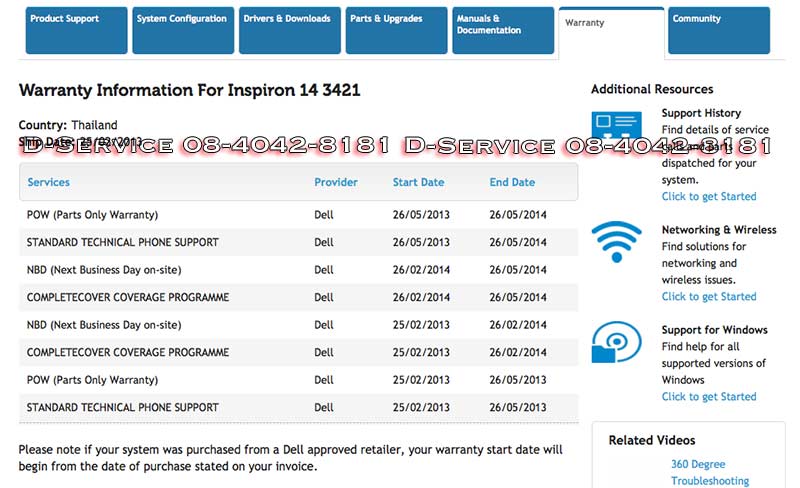The image size is (800, 488).
Task: Click the Support for Windows disc icon
Action: (616, 342)
